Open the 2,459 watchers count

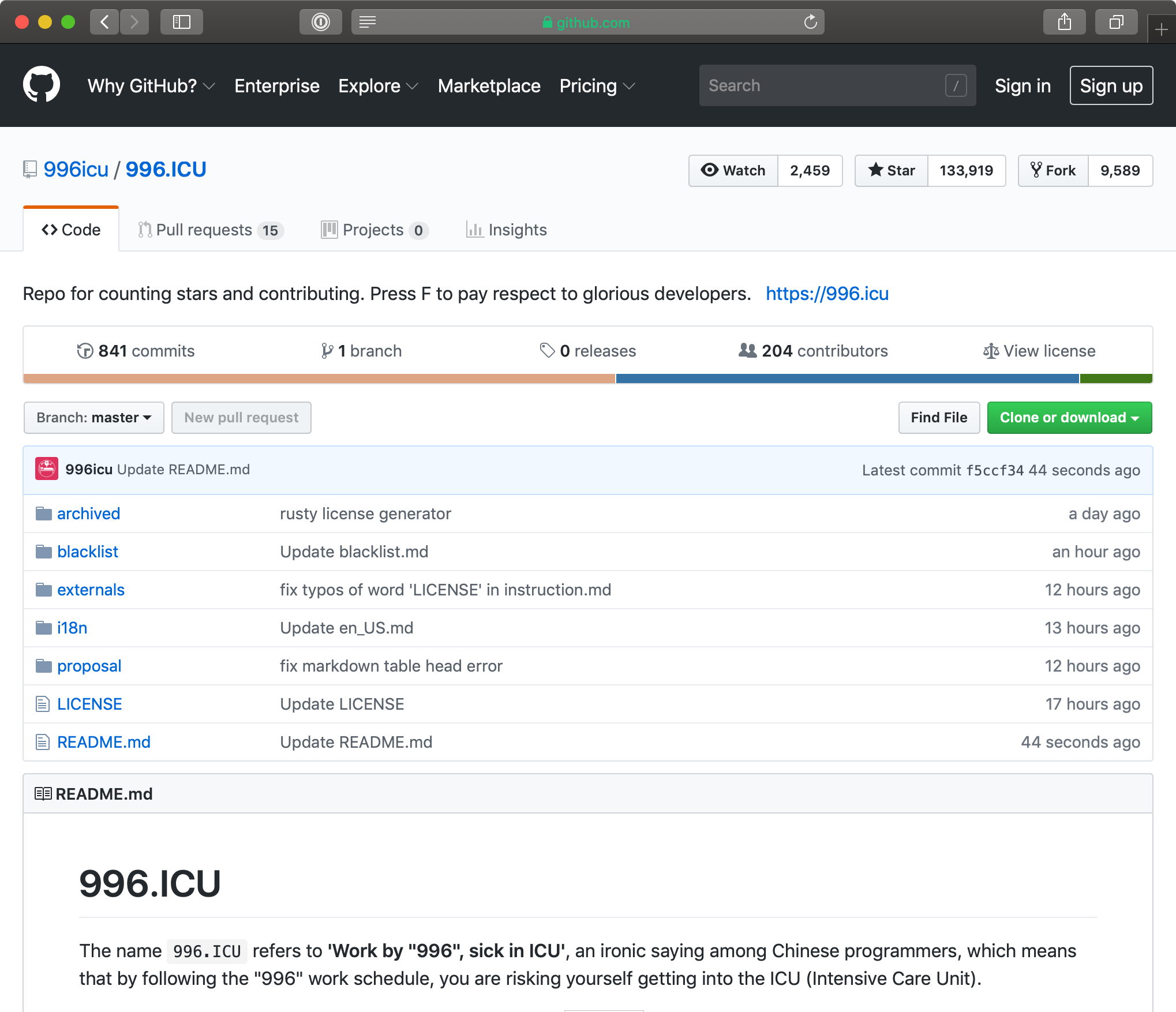pos(810,171)
